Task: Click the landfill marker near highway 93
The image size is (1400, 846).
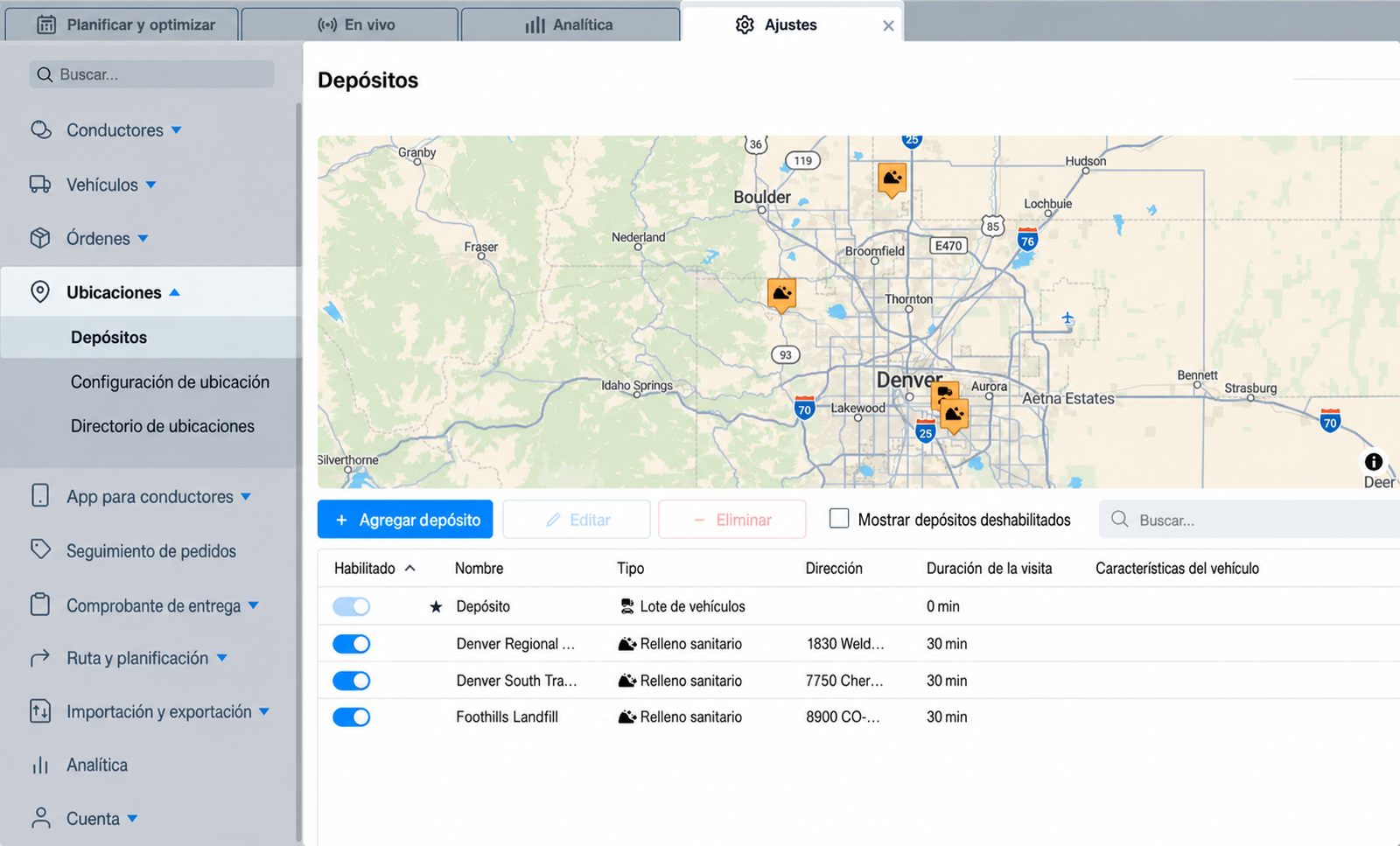Action: click(x=781, y=294)
